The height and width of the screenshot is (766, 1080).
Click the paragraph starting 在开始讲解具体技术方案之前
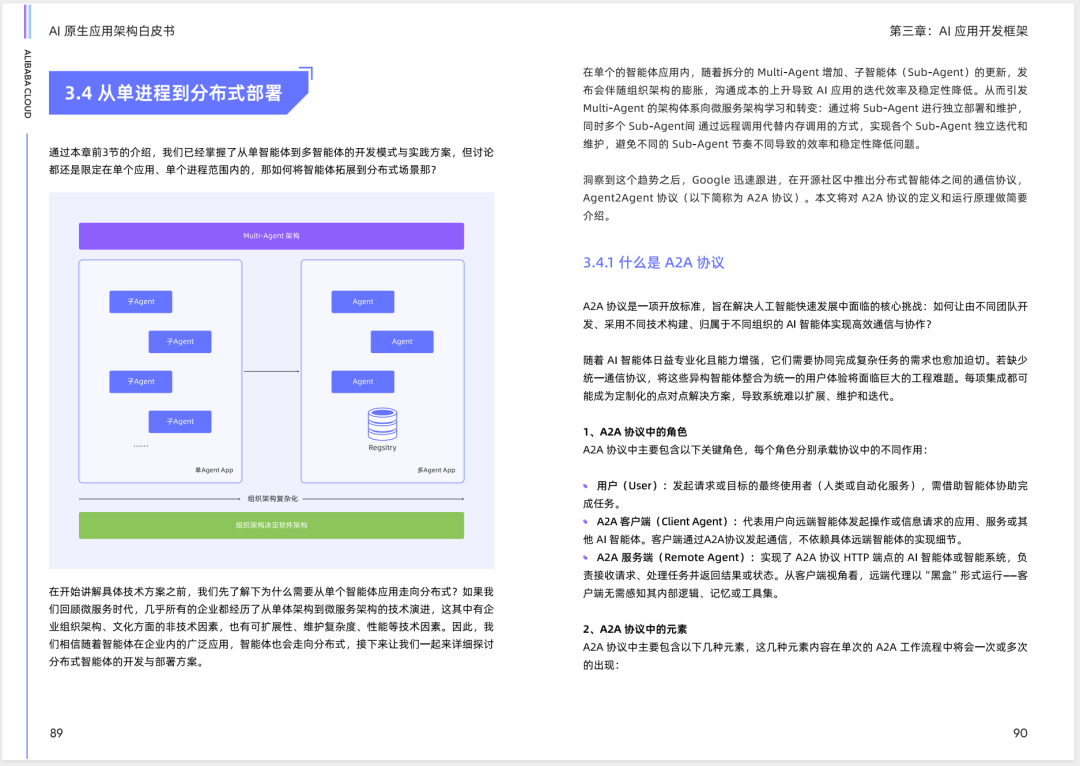[271, 627]
